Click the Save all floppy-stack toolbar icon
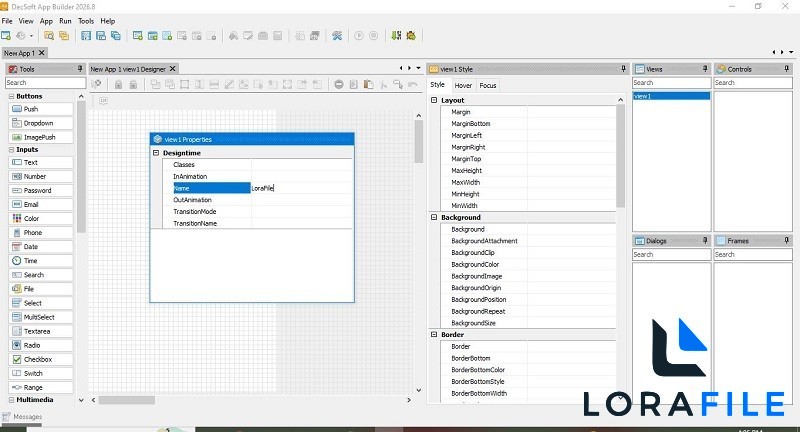 [116, 36]
